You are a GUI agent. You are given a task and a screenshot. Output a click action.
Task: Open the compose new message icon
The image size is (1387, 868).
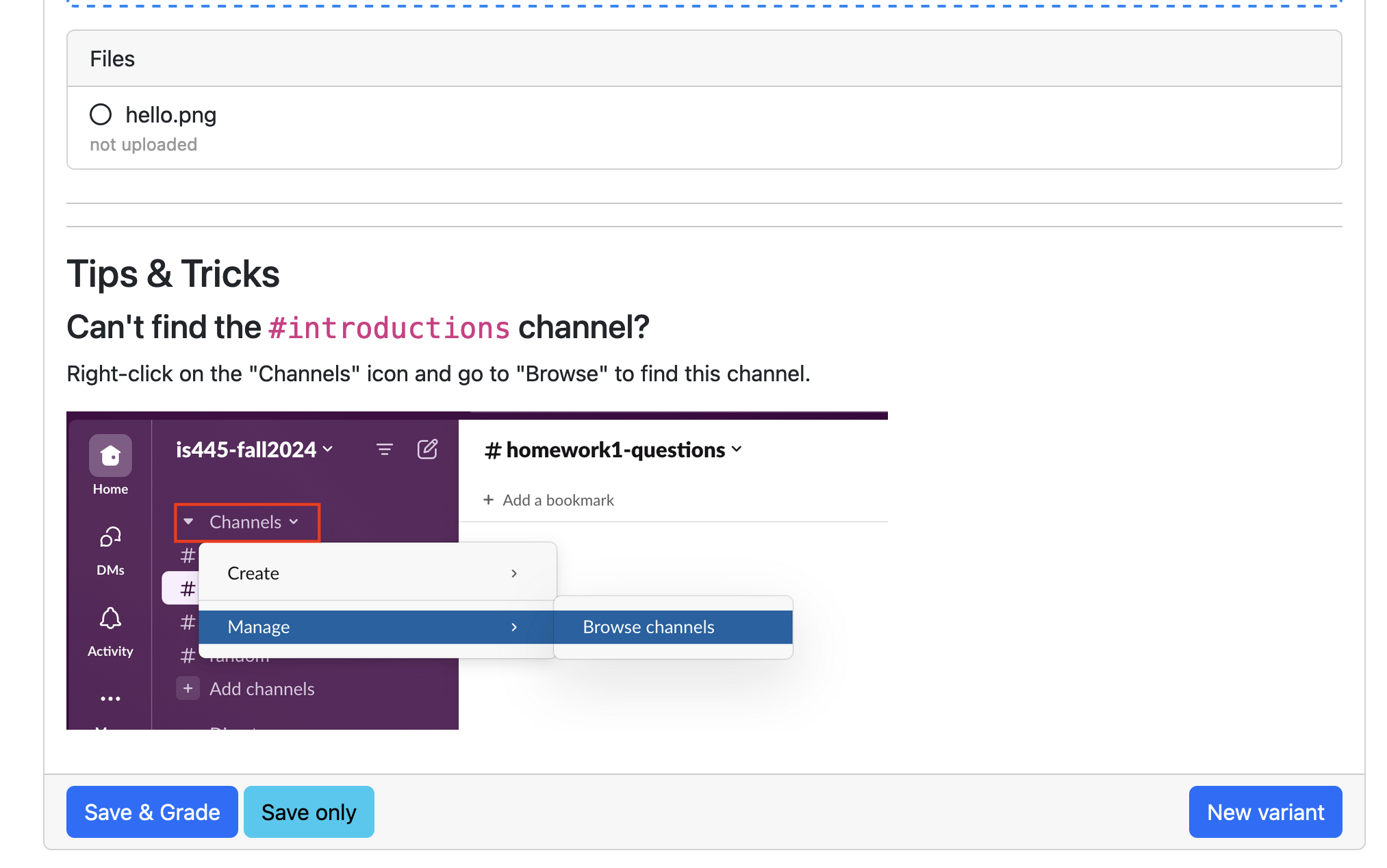click(427, 449)
